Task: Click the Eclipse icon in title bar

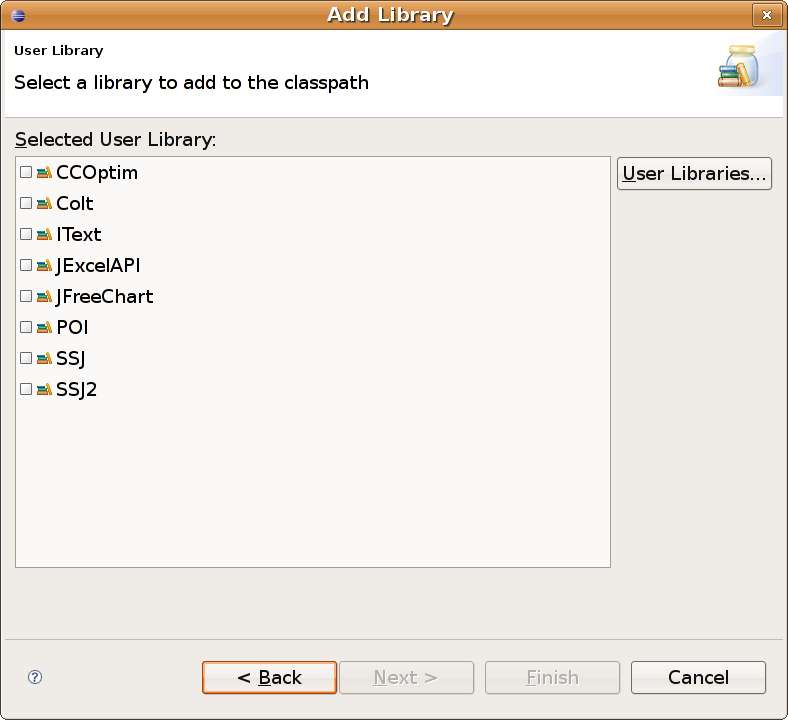Action: point(18,16)
